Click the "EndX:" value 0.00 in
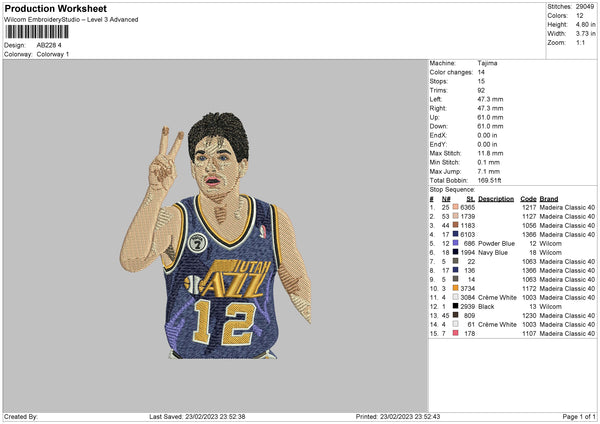Screen dimensions: 600x424 pos(487,135)
